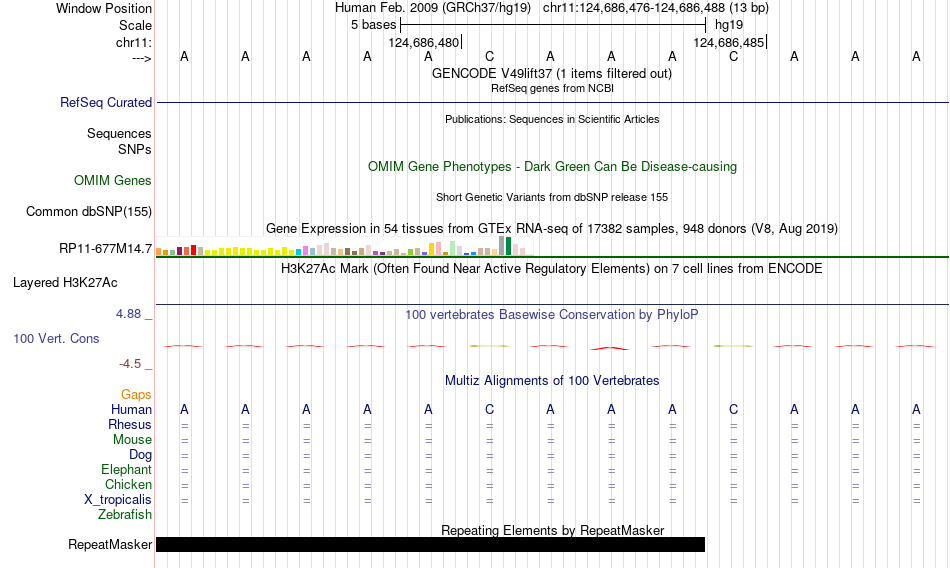Select the Common dbSNP(155) track label
Screen dimensions: 950x568
[x=89, y=212]
